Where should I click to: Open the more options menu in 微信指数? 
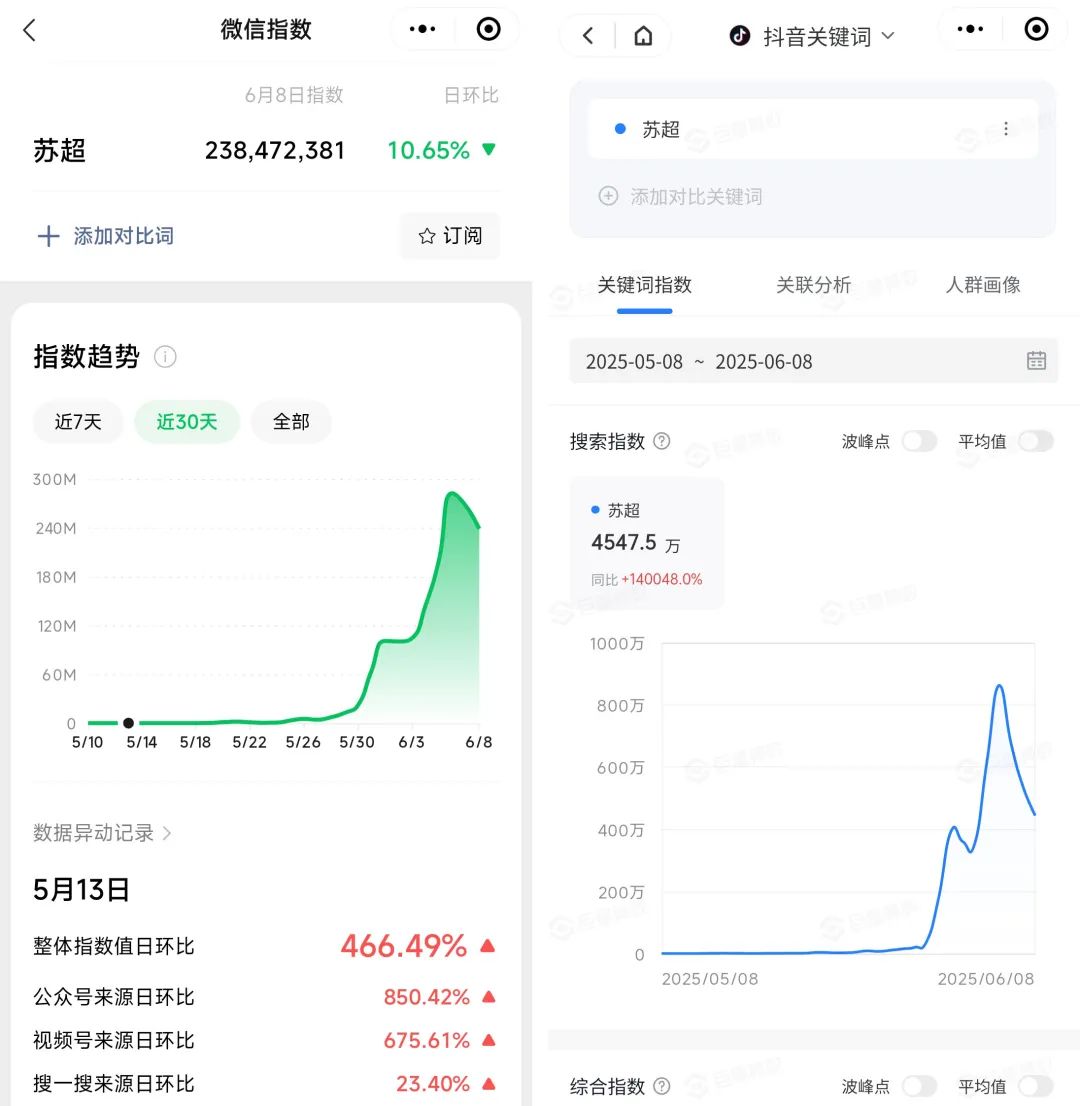pos(422,29)
